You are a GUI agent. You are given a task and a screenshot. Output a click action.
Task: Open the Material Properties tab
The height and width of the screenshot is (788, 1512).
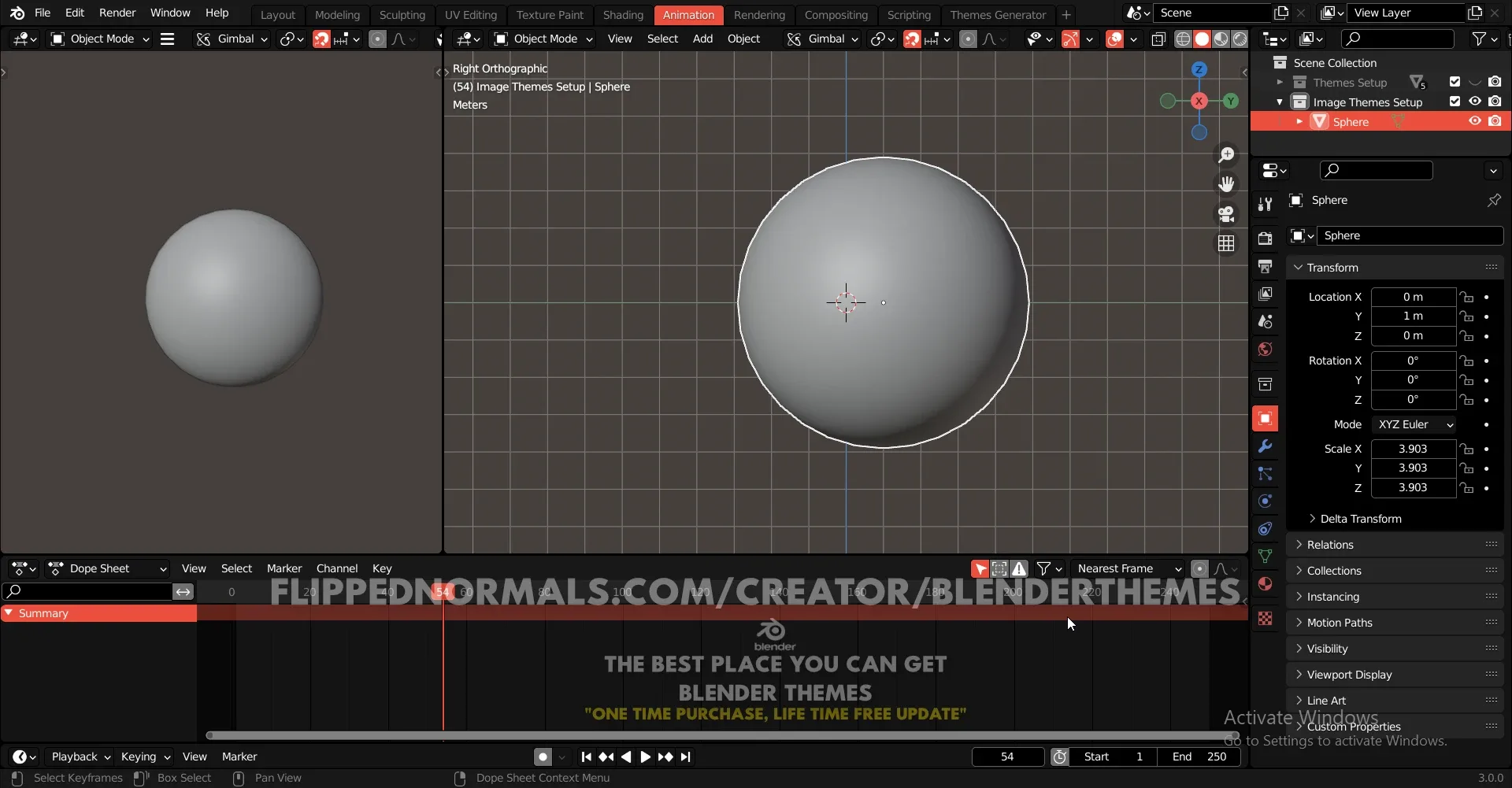click(x=1266, y=583)
